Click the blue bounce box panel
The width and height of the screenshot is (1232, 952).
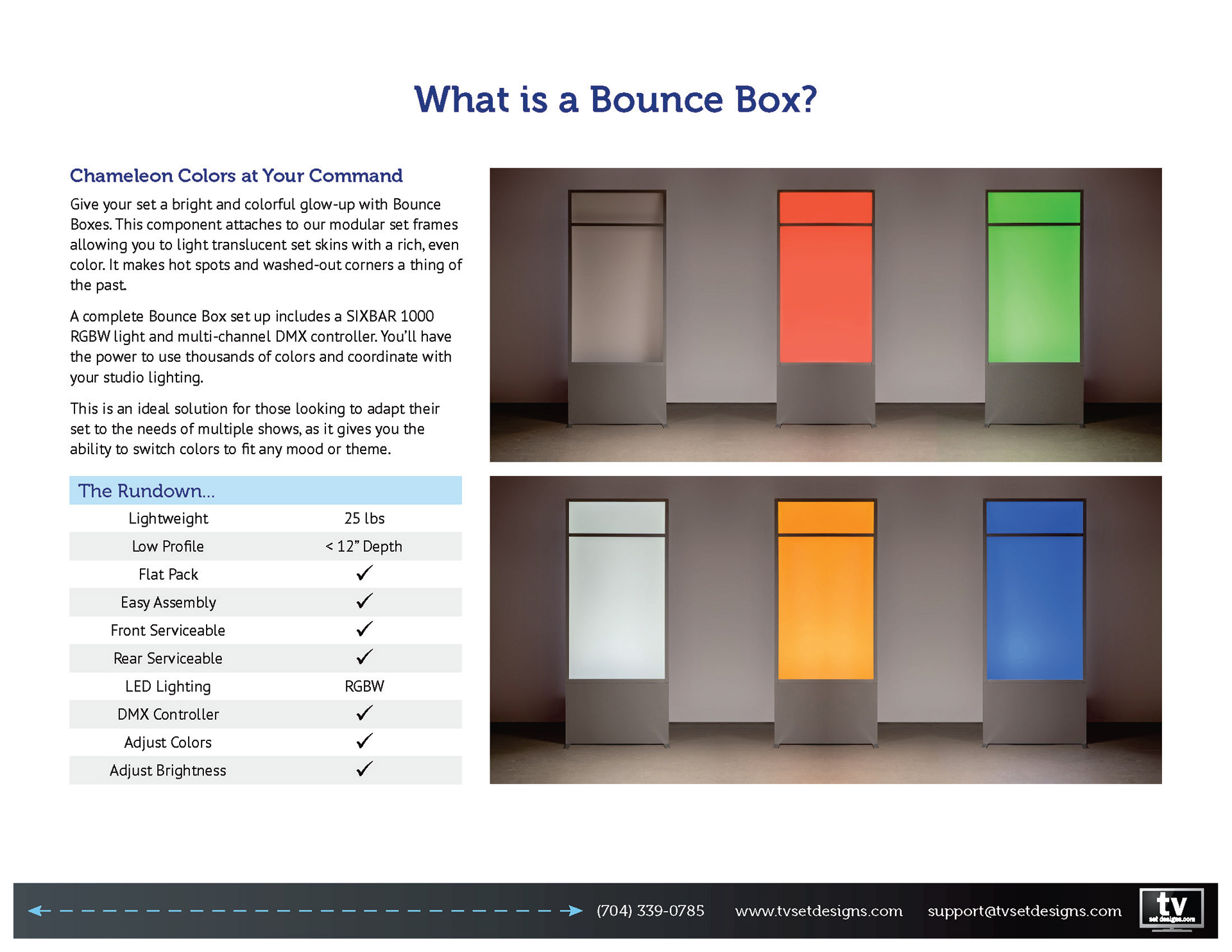coord(1034,590)
